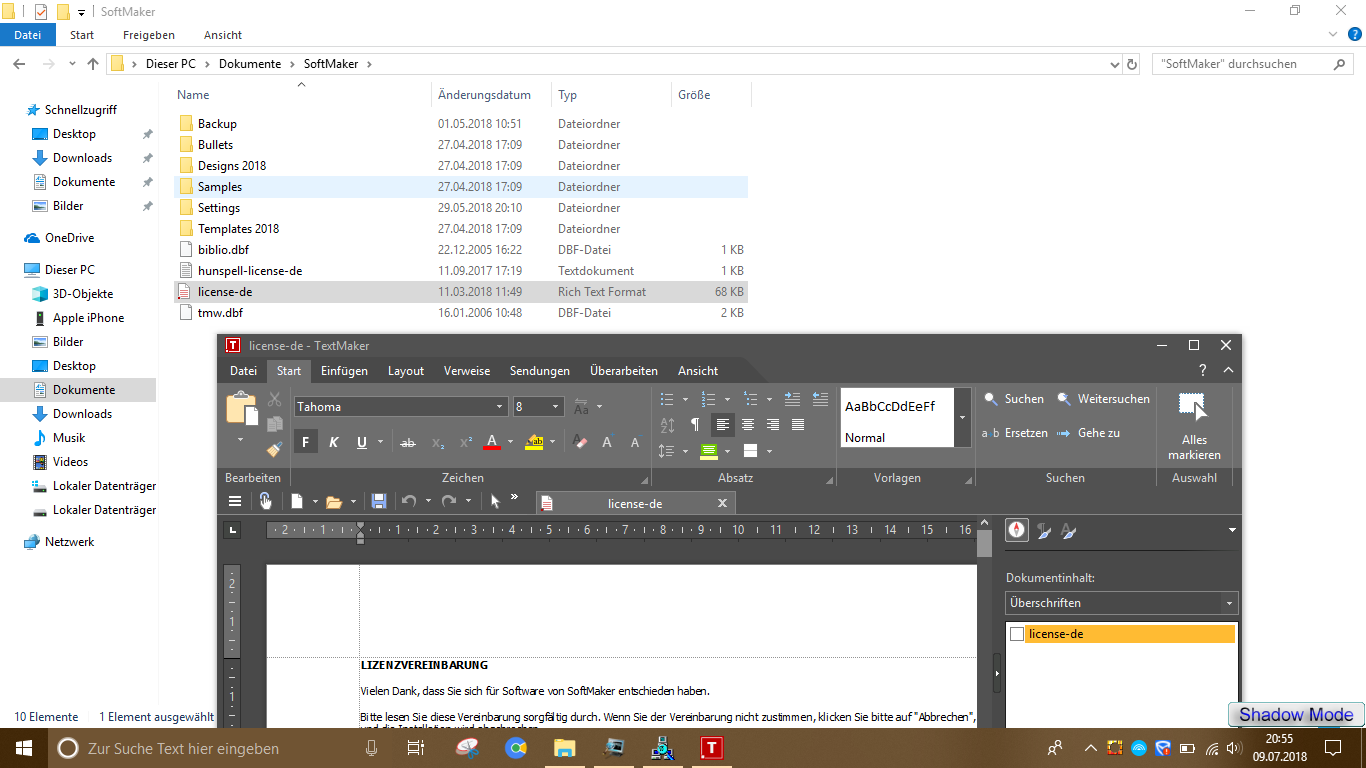The height and width of the screenshot is (768, 1366).
Task: Click the yellow text highlight color
Action: click(534, 442)
